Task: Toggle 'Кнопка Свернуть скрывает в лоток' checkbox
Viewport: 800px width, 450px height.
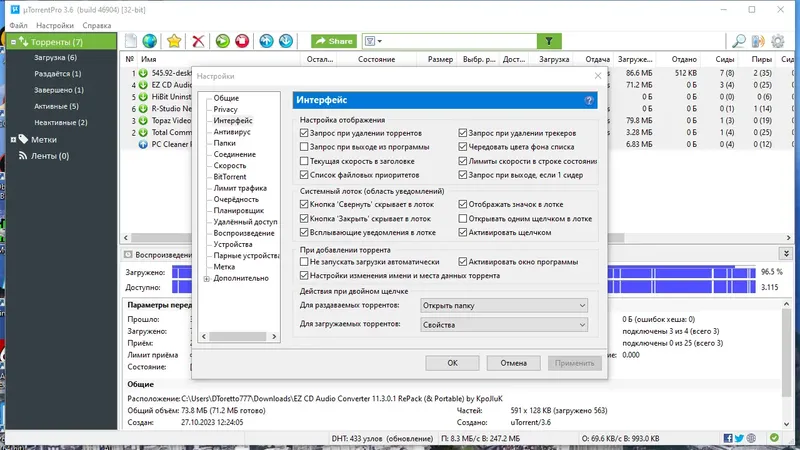Action: click(304, 204)
